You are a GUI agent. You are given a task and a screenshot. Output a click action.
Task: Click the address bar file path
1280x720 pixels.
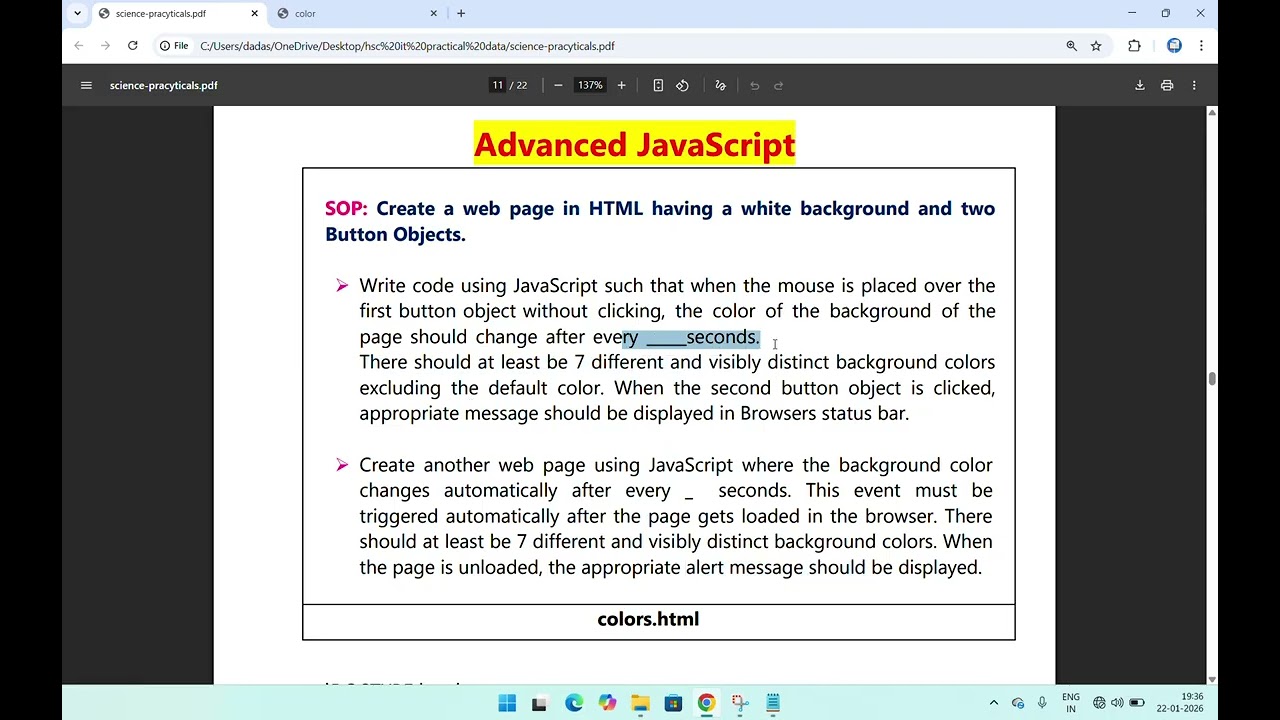click(x=407, y=46)
